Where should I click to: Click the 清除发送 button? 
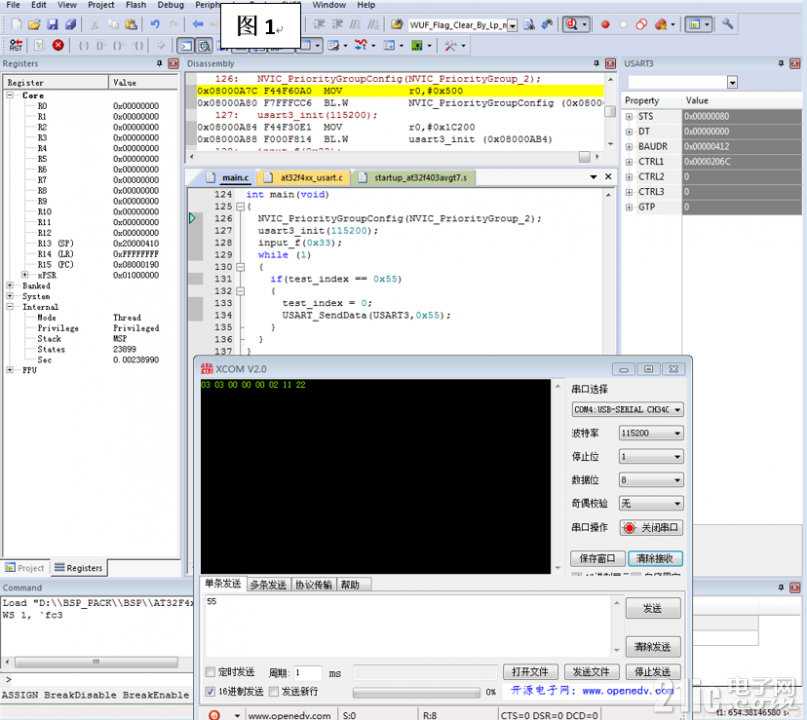tap(653, 647)
